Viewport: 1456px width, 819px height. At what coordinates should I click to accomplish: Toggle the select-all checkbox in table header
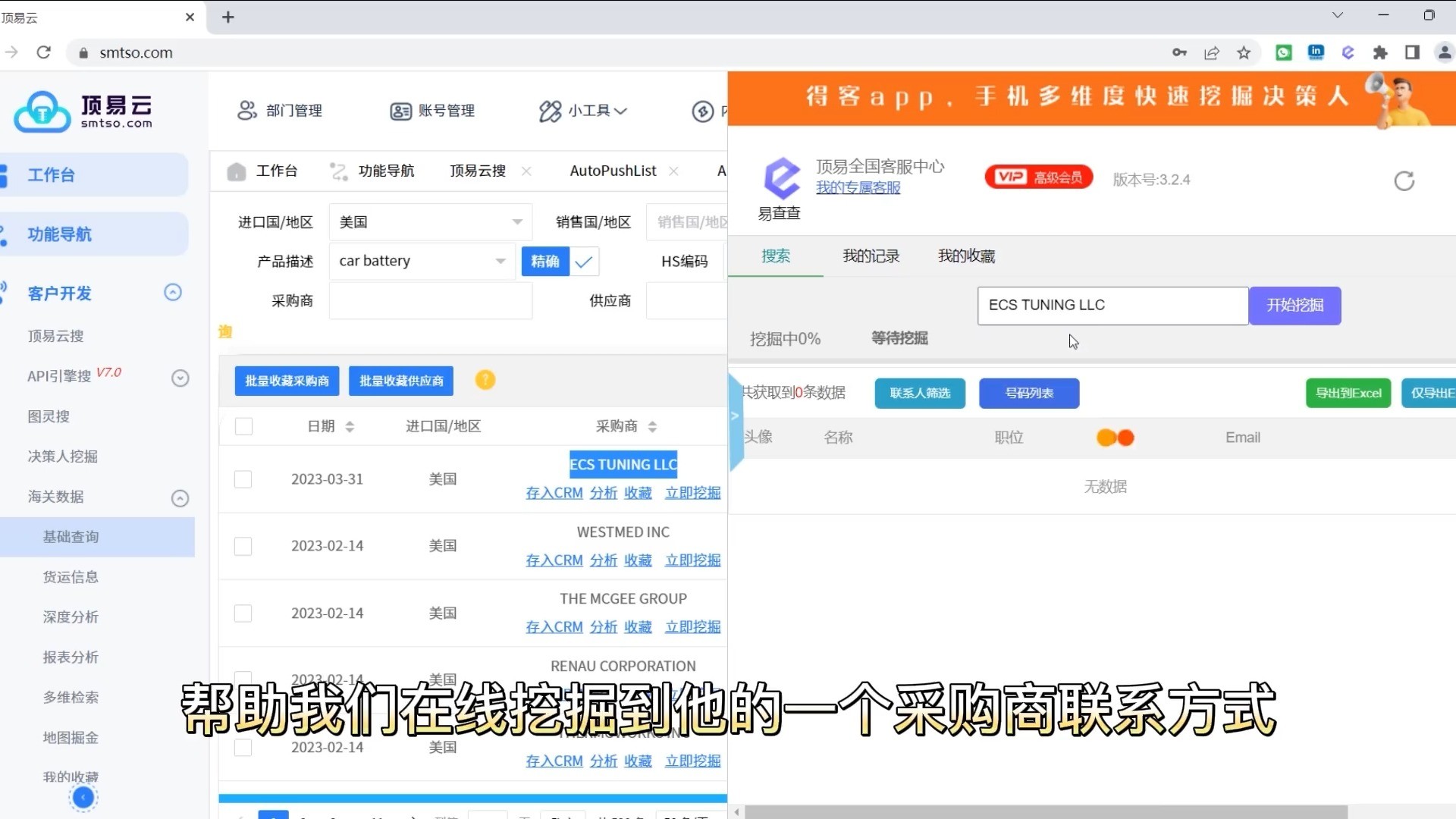[243, 426]
